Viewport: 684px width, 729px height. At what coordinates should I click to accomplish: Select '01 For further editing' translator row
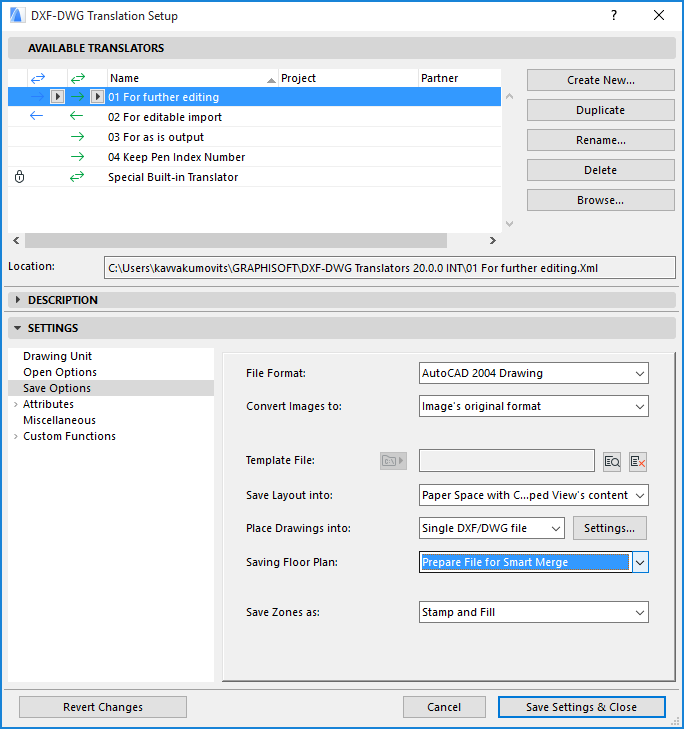point(254,97)
